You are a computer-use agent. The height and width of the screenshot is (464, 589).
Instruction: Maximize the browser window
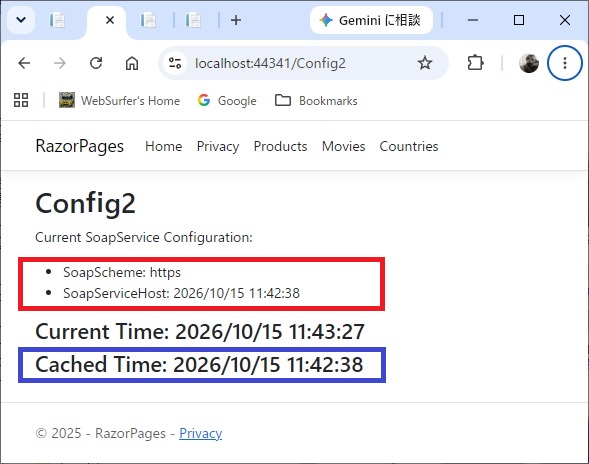519,20
